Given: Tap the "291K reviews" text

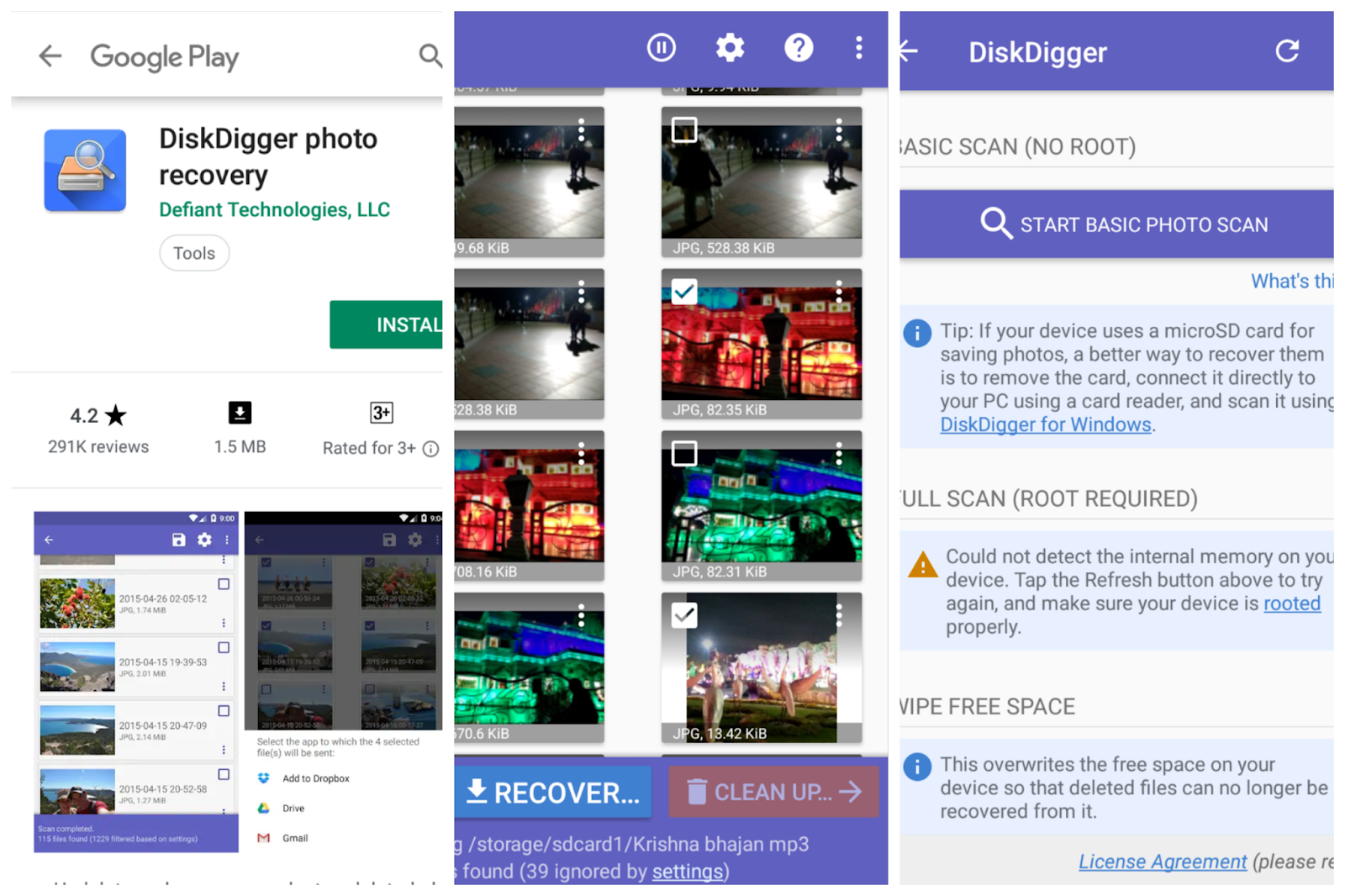Looking at the screenshot, I should (98, 447).
